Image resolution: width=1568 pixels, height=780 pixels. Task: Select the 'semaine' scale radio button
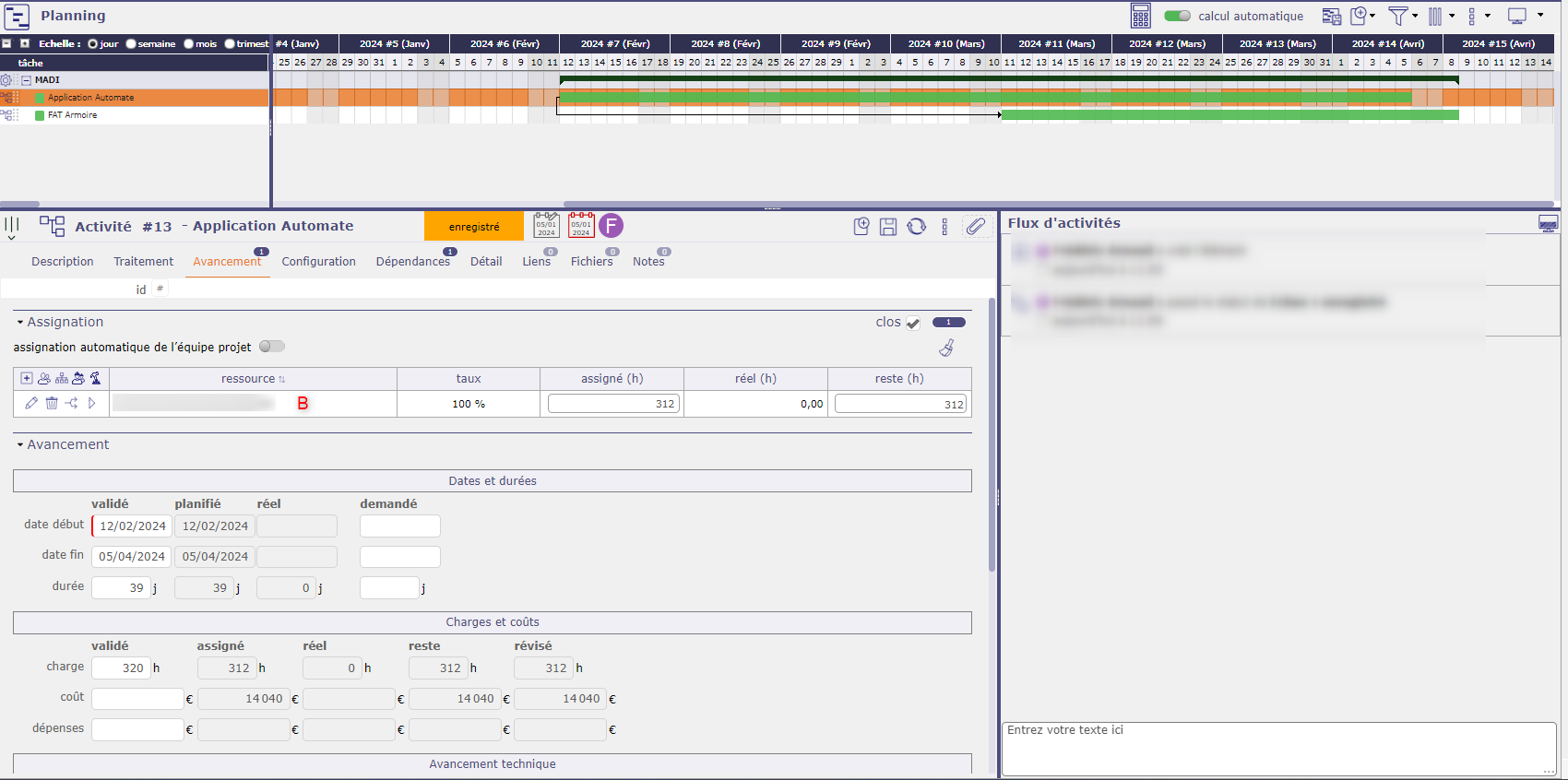pos(132,43)
